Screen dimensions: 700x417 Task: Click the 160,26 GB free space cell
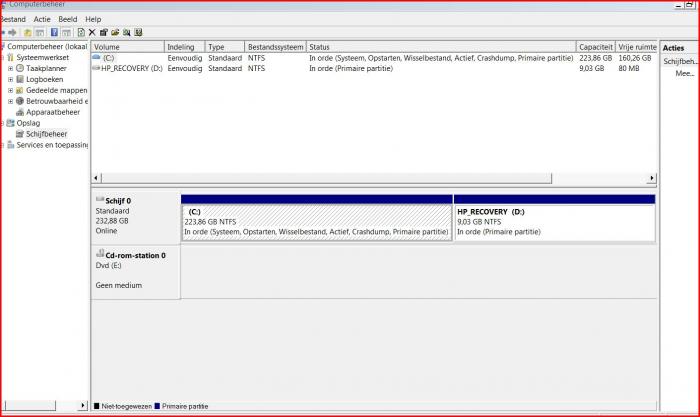pyautogui.click(x=635, y=58)
